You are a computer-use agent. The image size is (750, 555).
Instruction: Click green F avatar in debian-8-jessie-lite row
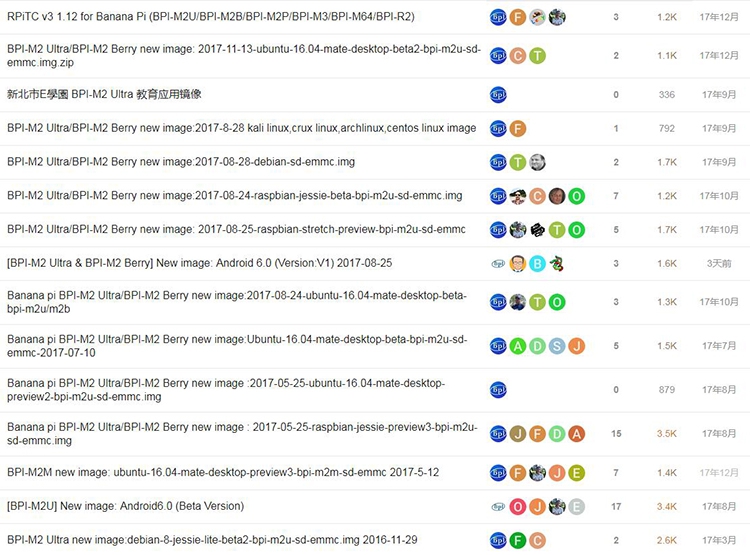point(518,541)
